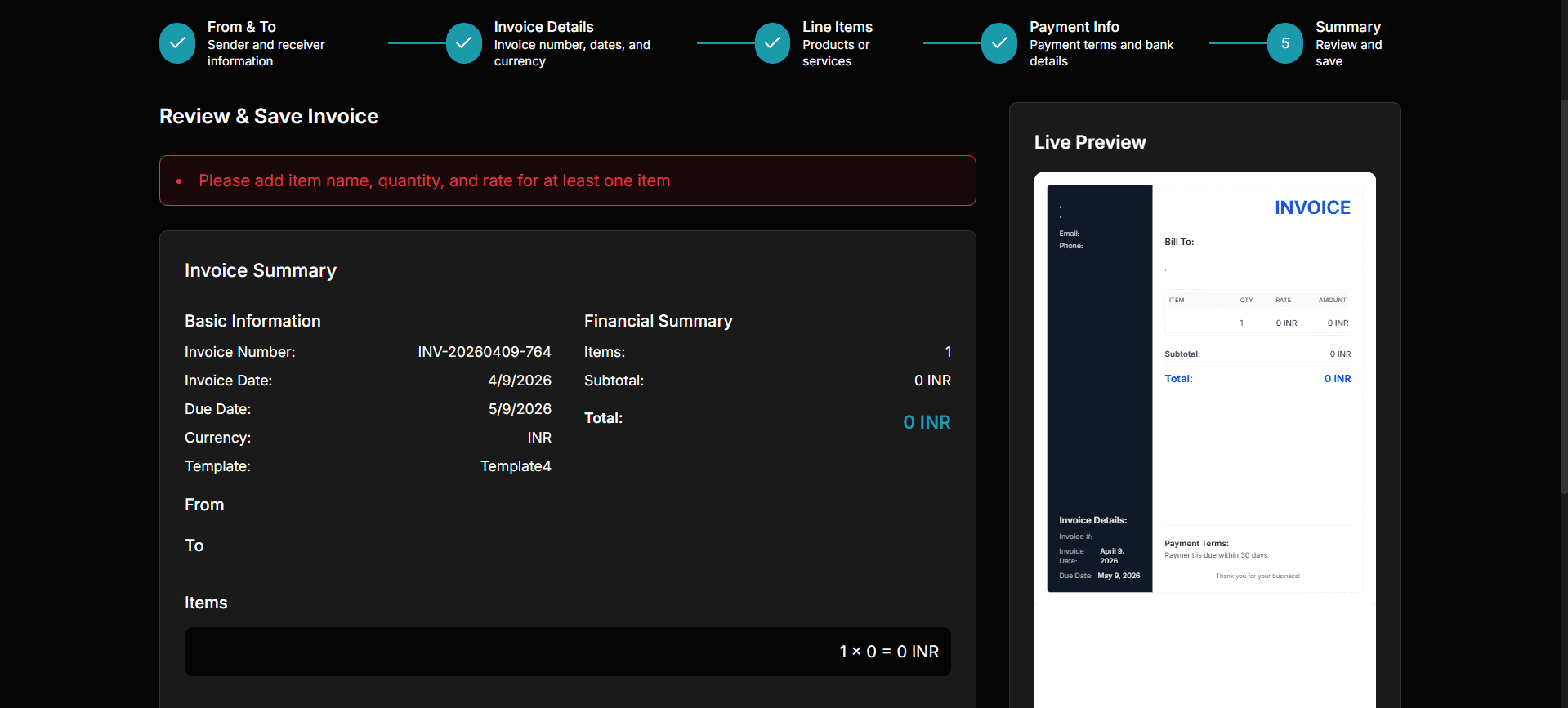Click the Summary step title
The height and width of the screenshot is (708, 1568).
coord(1347,27)
